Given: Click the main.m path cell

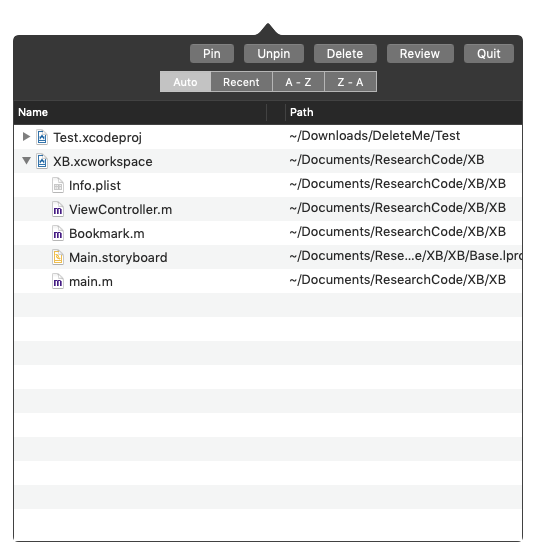Looking at the screenshot, I should (x=398, y=280).
